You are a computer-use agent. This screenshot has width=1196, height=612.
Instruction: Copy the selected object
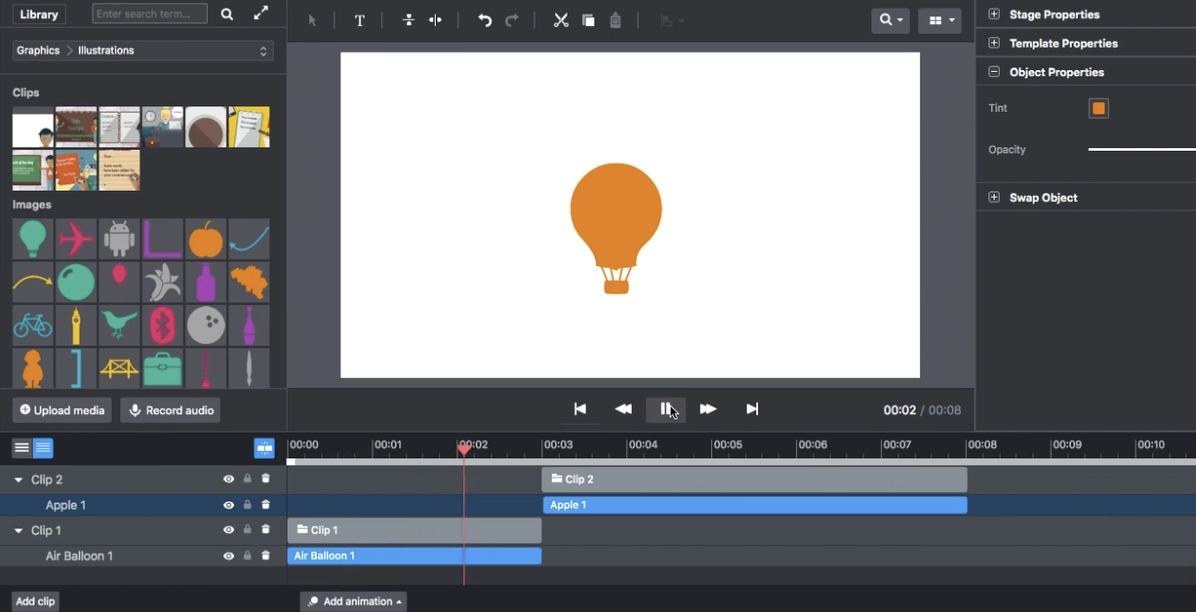pyautogui.click(x=588, y=21)
